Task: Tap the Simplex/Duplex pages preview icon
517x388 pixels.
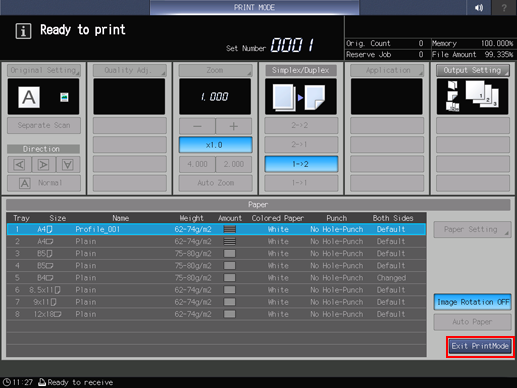Action: pyautogui.click(x=301, y=97)
